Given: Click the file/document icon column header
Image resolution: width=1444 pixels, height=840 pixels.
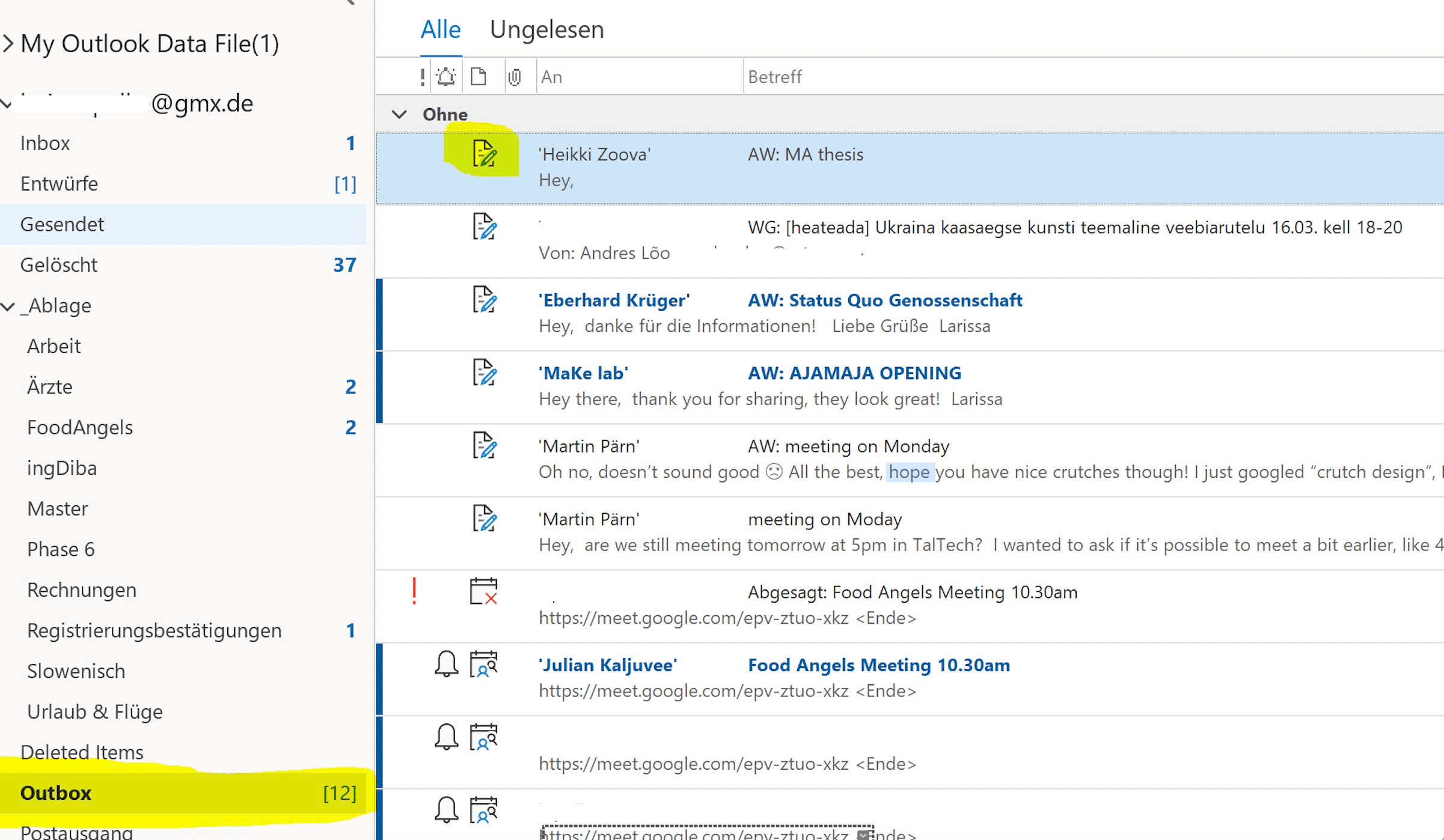Looking at the screenshot, I should tap(479, 77).
